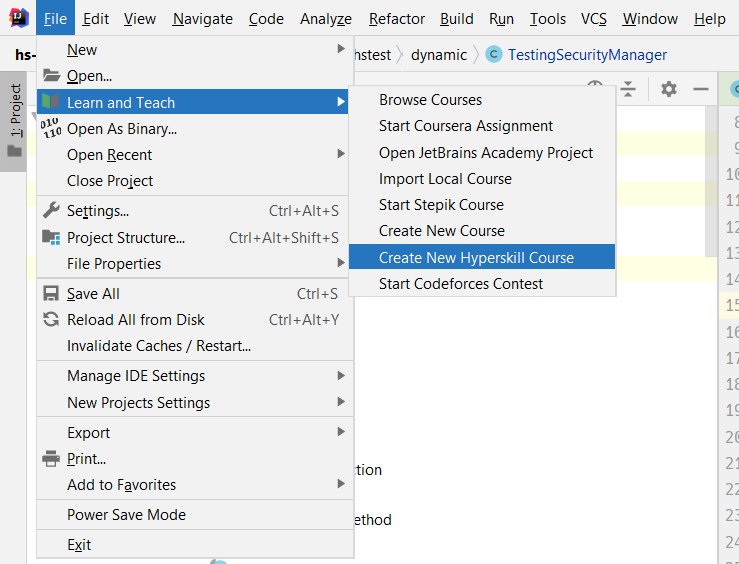Image resolution: width=739 pixels, height=564 pixels.
Task: Open the Run menu
Action: [501, 18]
